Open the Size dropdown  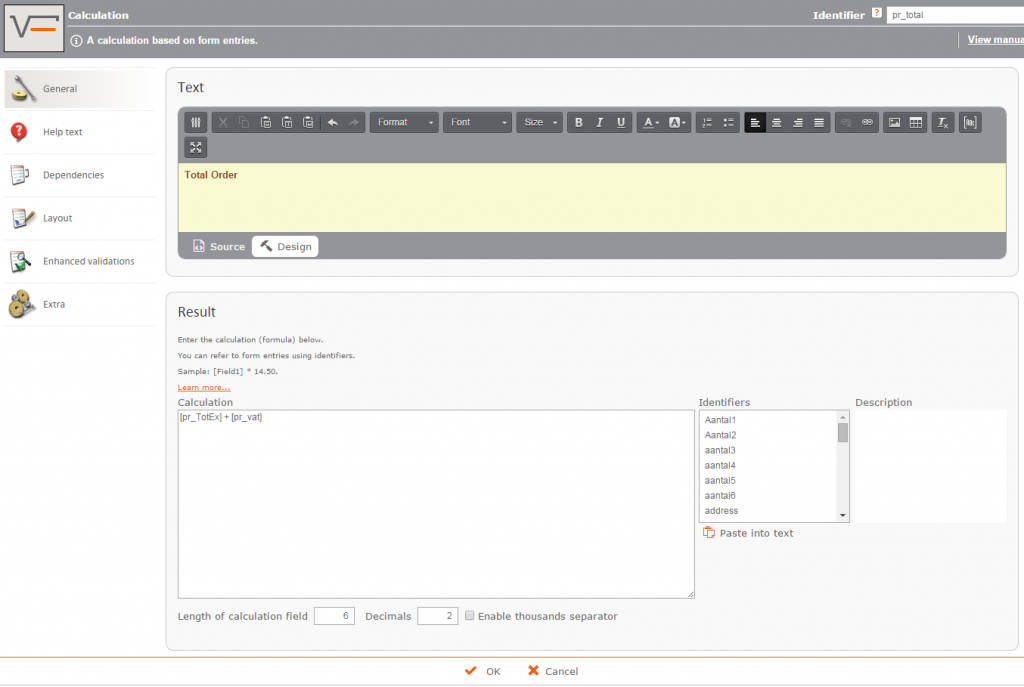coord(540,122)
